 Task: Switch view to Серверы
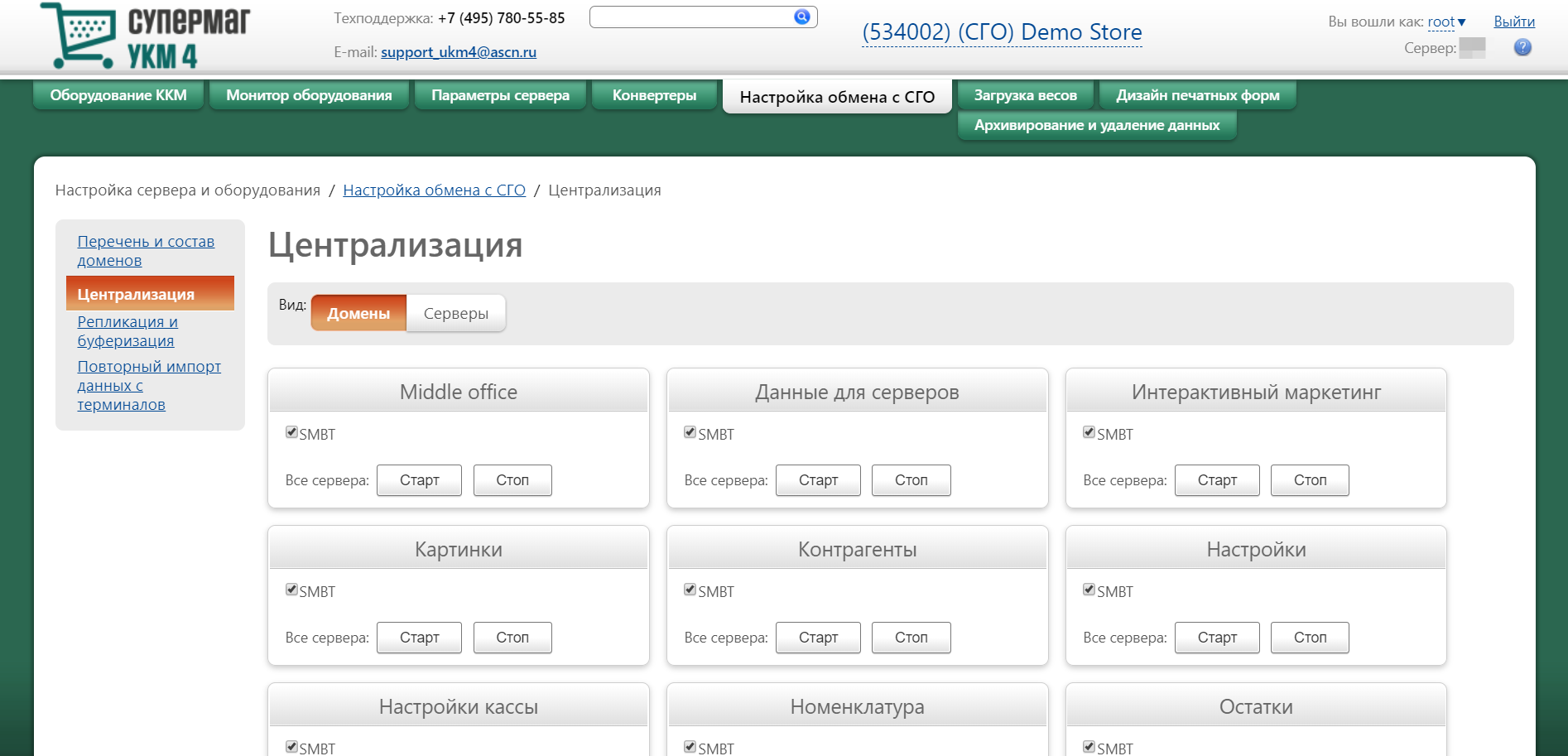pyautogui.click(x=456, y=313)
